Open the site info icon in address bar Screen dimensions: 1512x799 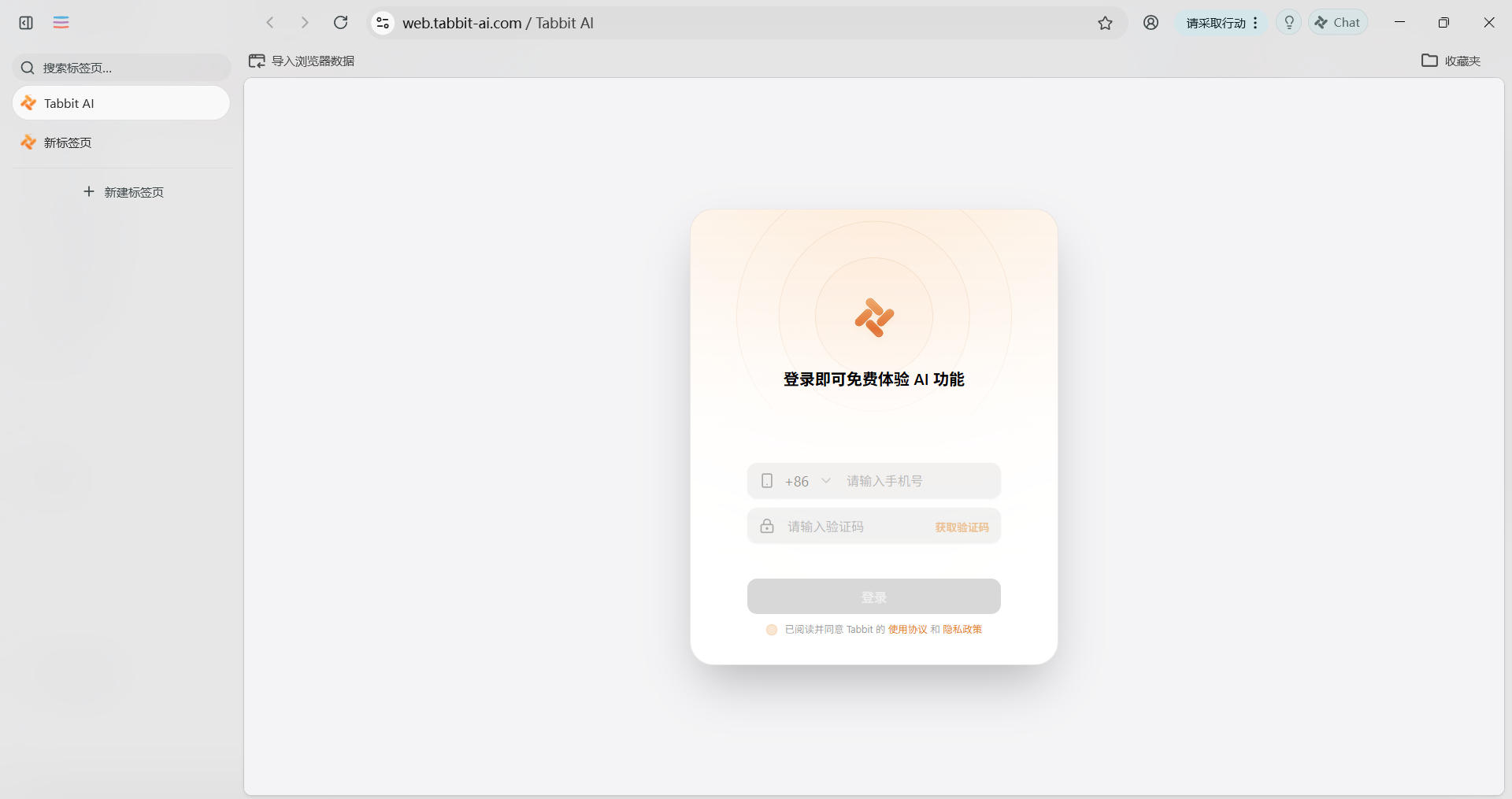[x=383, y=23]
